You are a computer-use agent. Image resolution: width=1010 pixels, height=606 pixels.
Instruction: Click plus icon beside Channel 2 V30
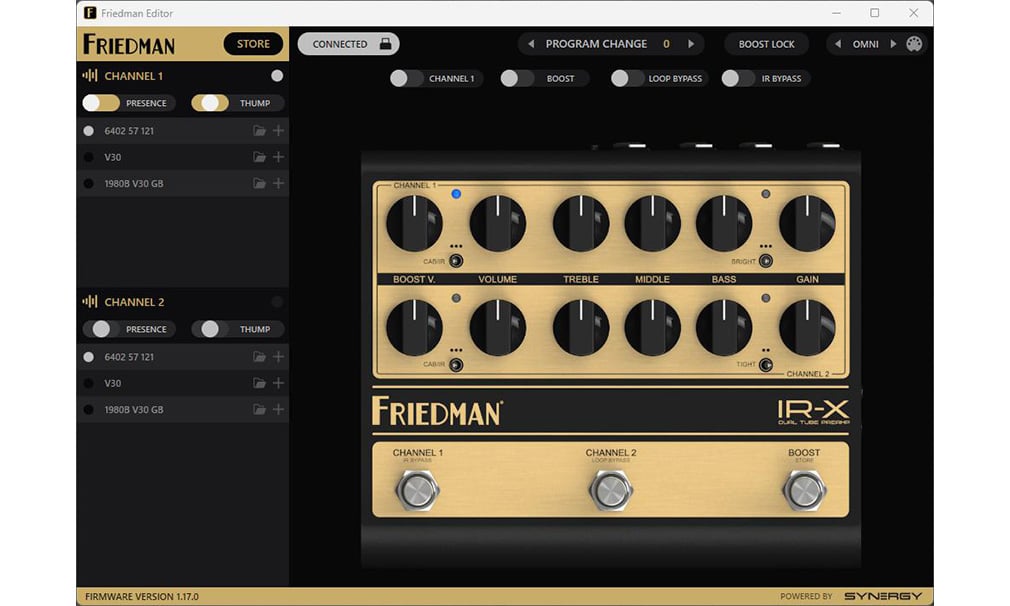coord(278,383)
